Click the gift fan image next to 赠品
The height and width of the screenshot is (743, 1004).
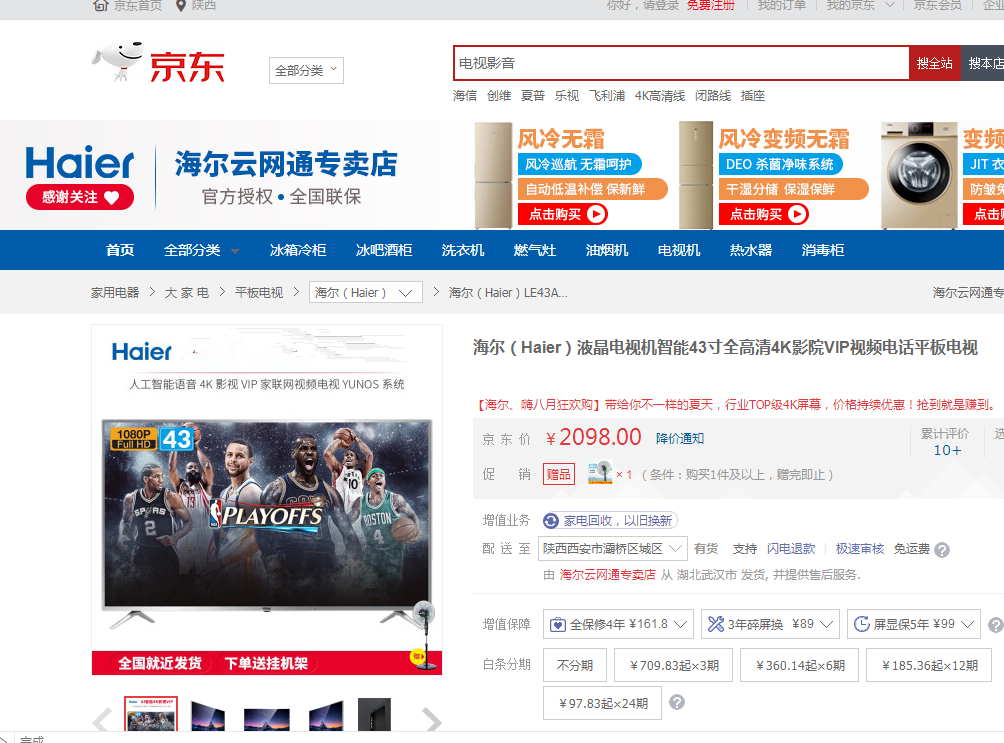pyautogui.click(x=600, y=473)
